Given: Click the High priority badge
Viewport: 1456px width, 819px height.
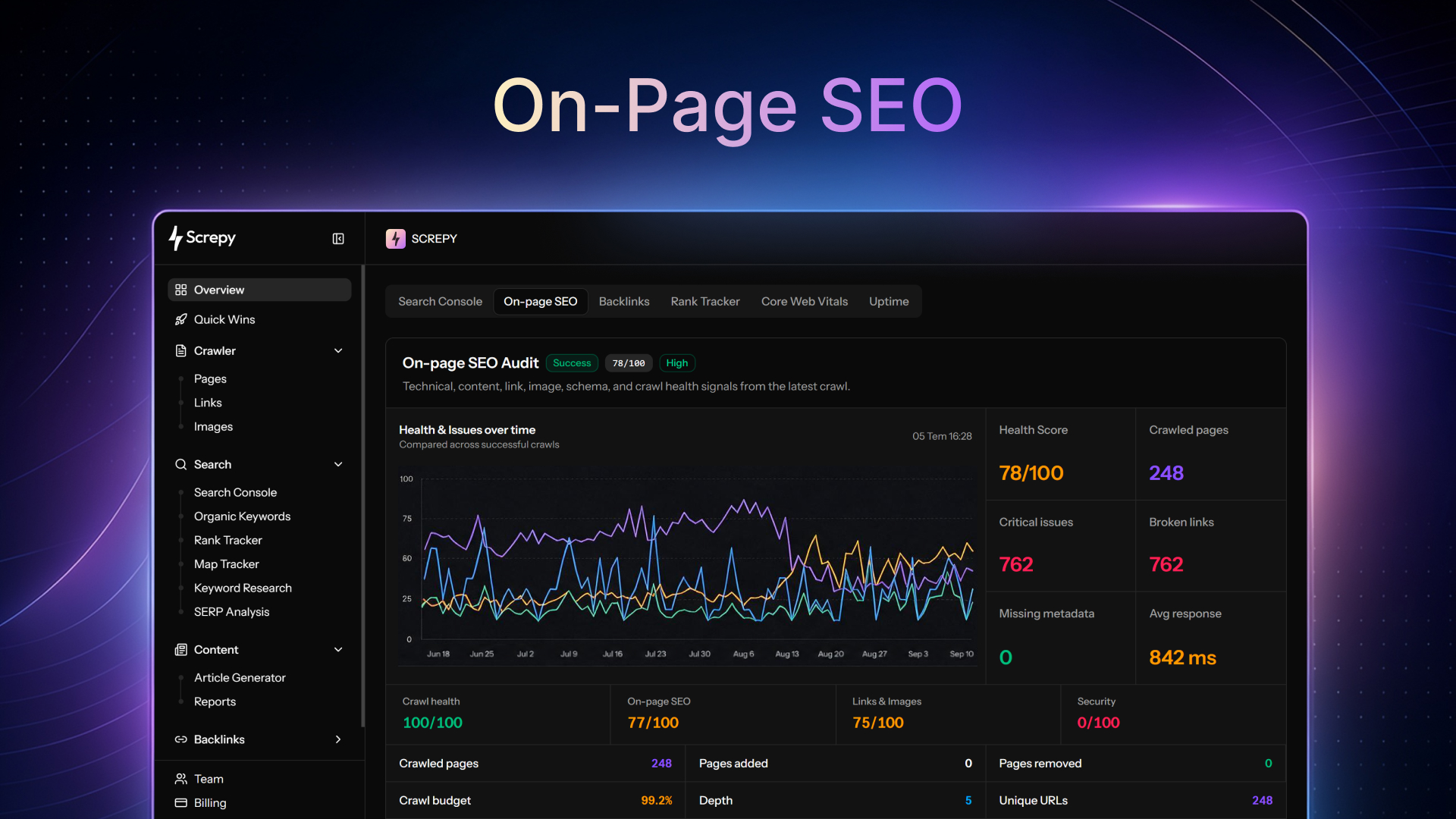Looking at the screenshot, I should (677, 363).
